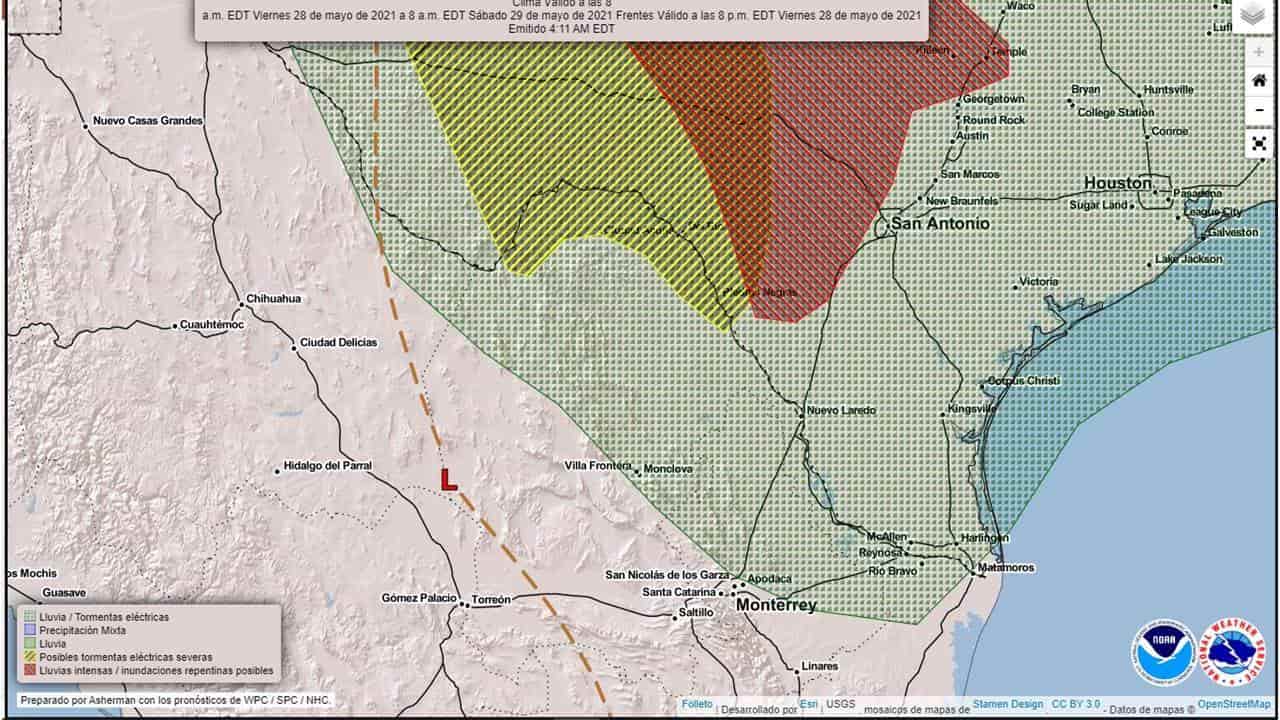
Task: Click the Piedras Negras label
Action: pos(762,292)
